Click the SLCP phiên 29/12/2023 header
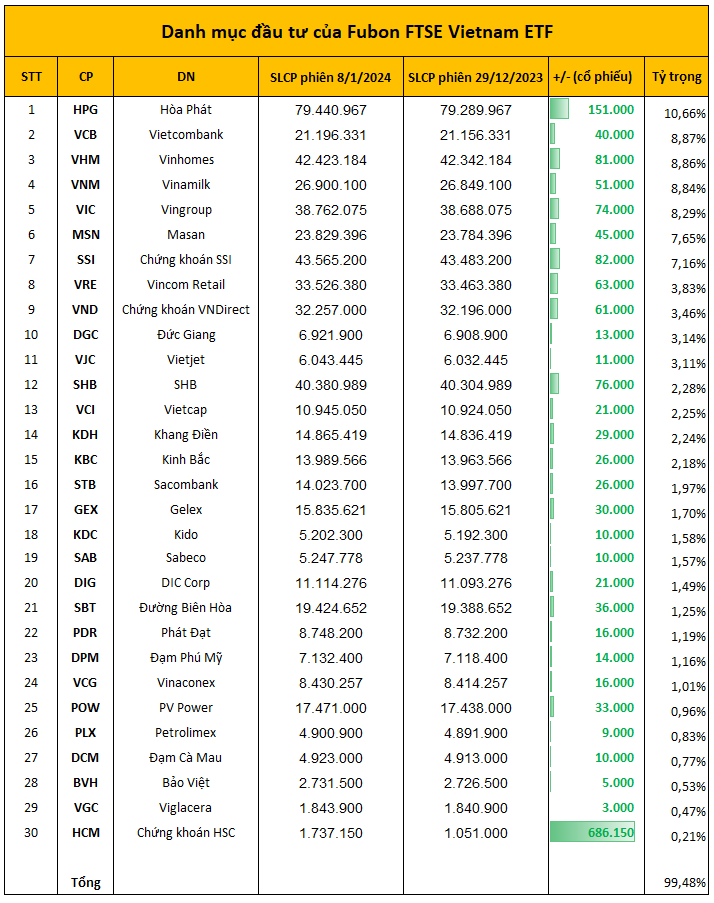 point(474,77)
